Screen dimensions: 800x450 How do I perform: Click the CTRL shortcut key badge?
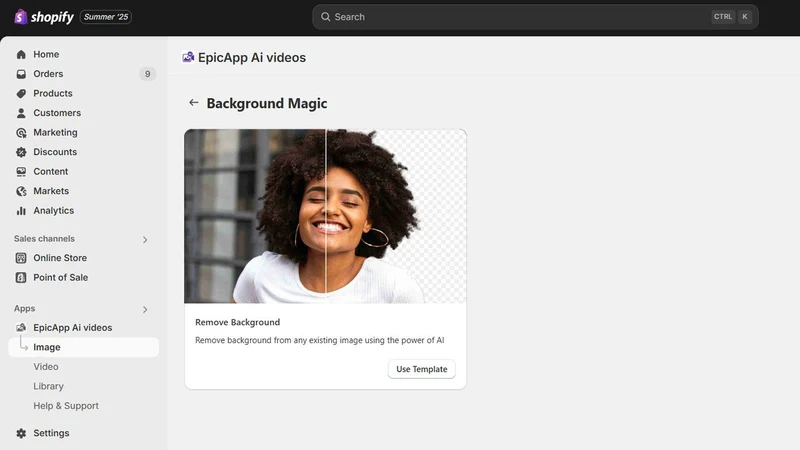click(x=723, y=17)
